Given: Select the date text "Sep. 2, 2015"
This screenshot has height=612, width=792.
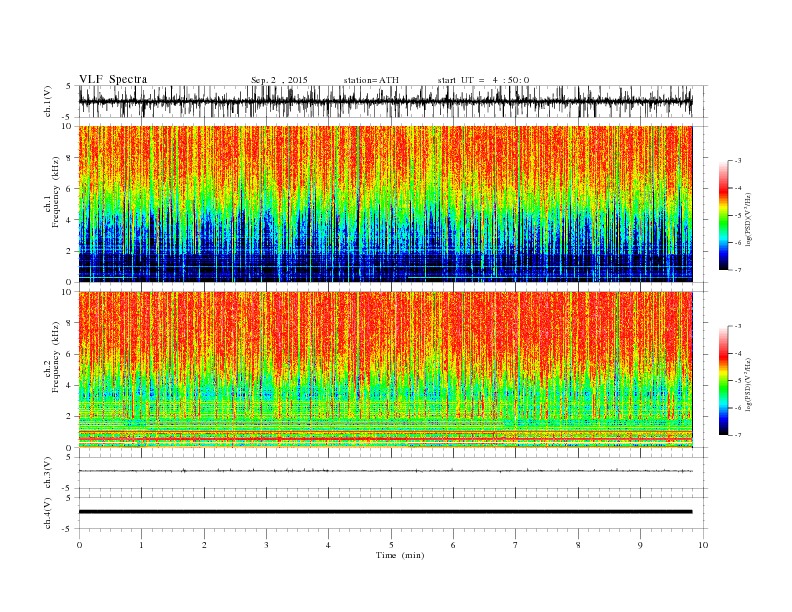Looking at the screenshot, I should (x=279, y=80).
